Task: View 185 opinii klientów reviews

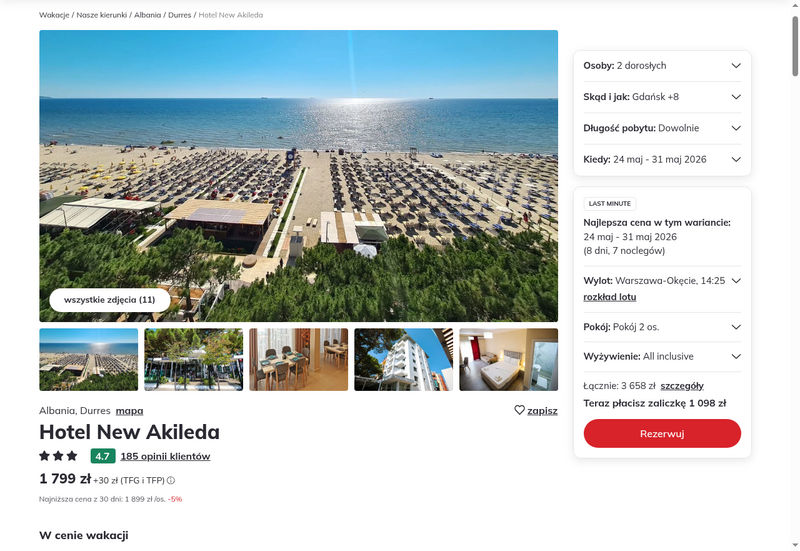Action: point(165,456)
